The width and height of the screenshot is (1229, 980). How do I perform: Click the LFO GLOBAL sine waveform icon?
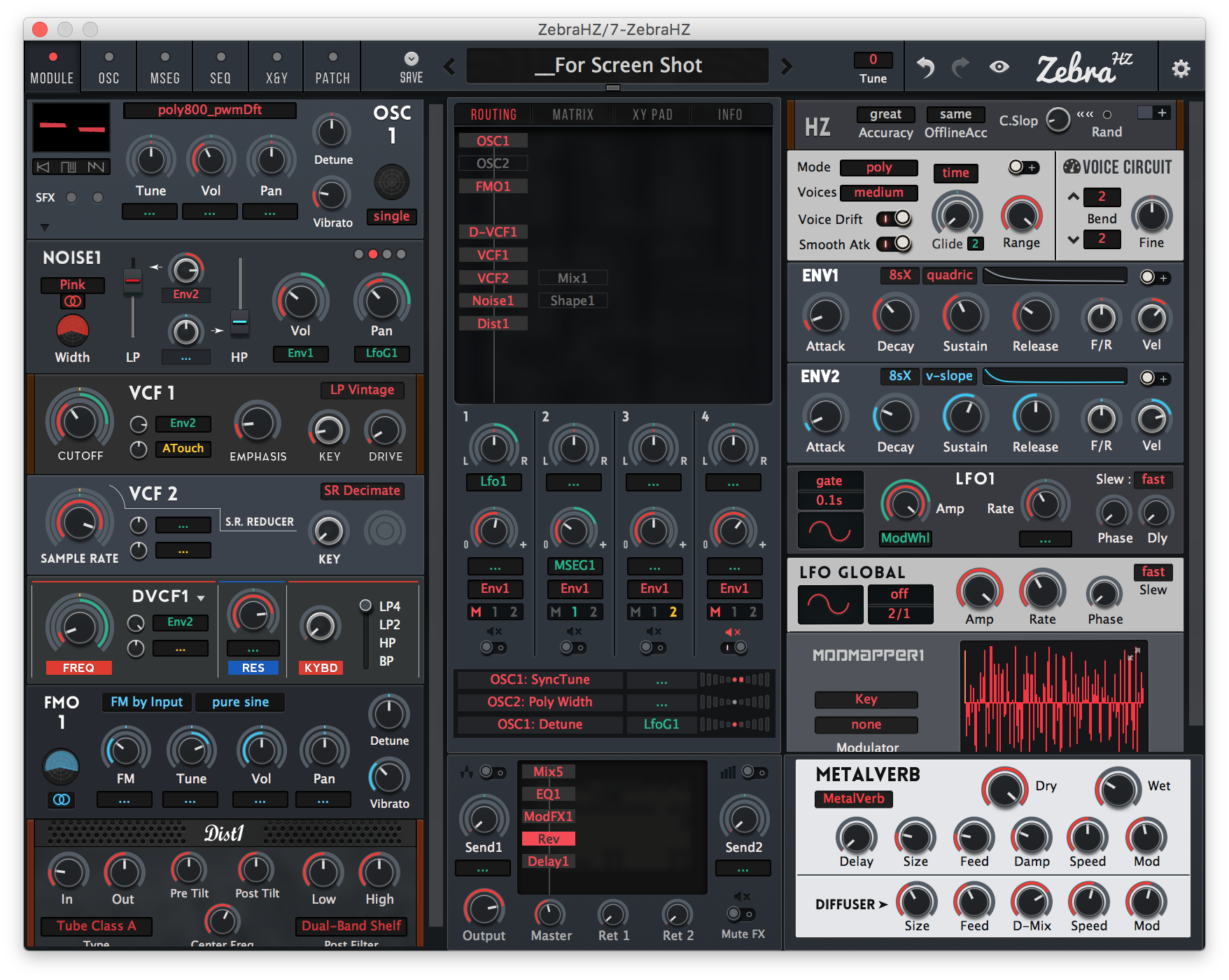point(830,603)
